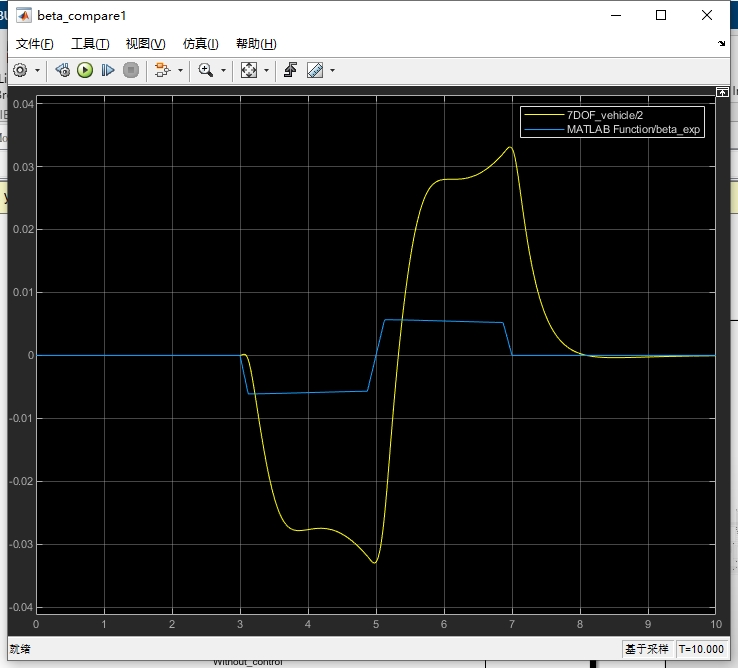Click the y-axis label 0.04
Viewport: 738px width, 668px height.
[x=23, y=104]
